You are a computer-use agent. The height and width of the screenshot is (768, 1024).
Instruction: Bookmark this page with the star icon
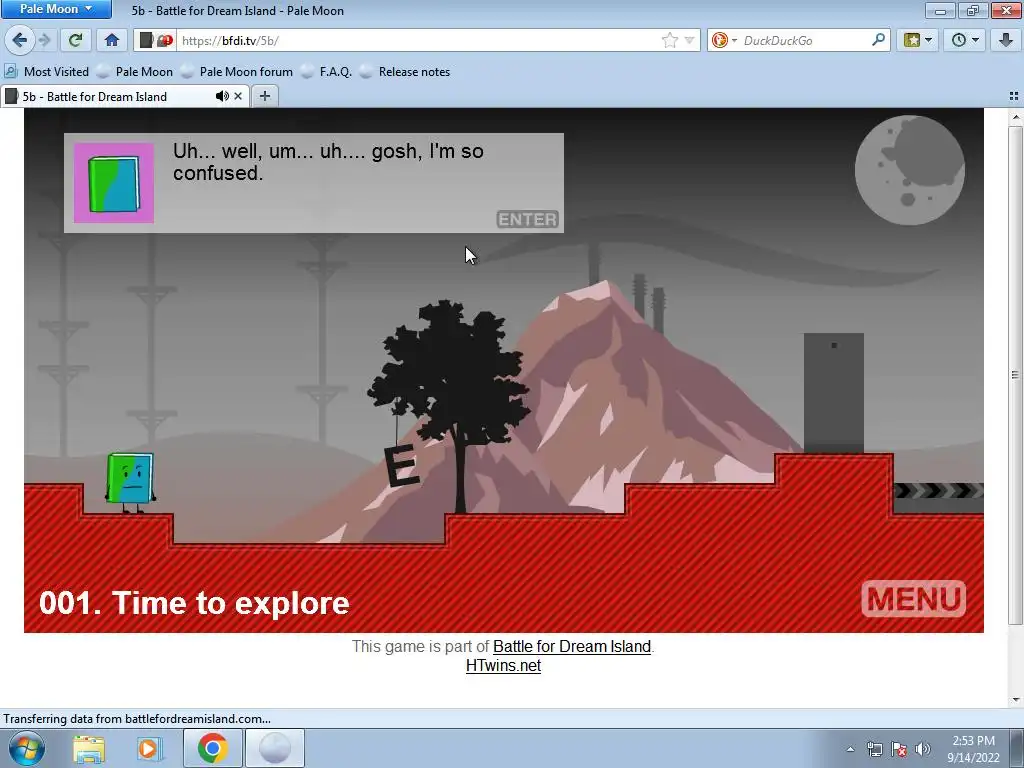click(x=669, y=40)
